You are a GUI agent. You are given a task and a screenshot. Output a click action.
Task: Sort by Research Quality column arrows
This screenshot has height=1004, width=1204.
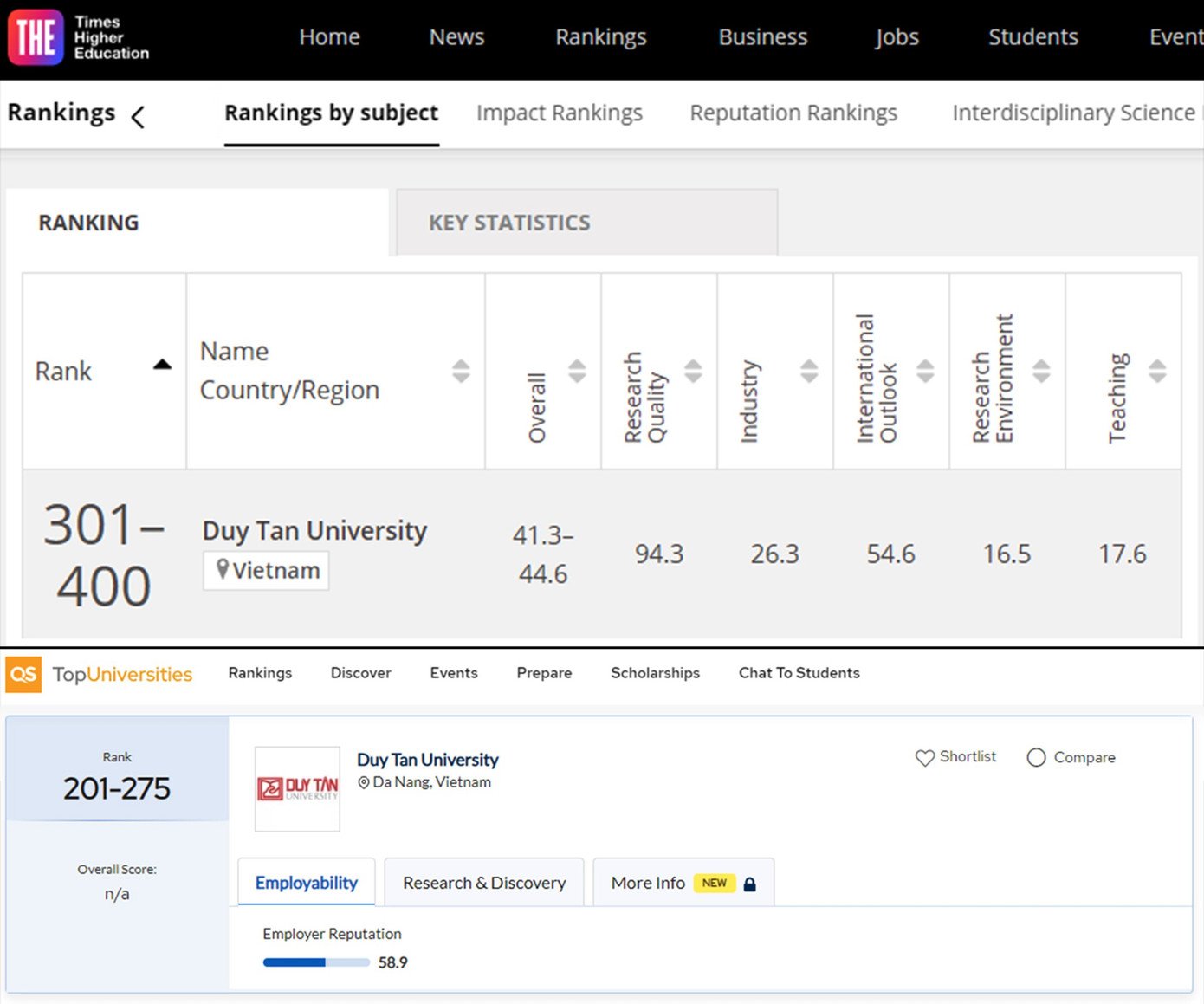pos(693,371)
